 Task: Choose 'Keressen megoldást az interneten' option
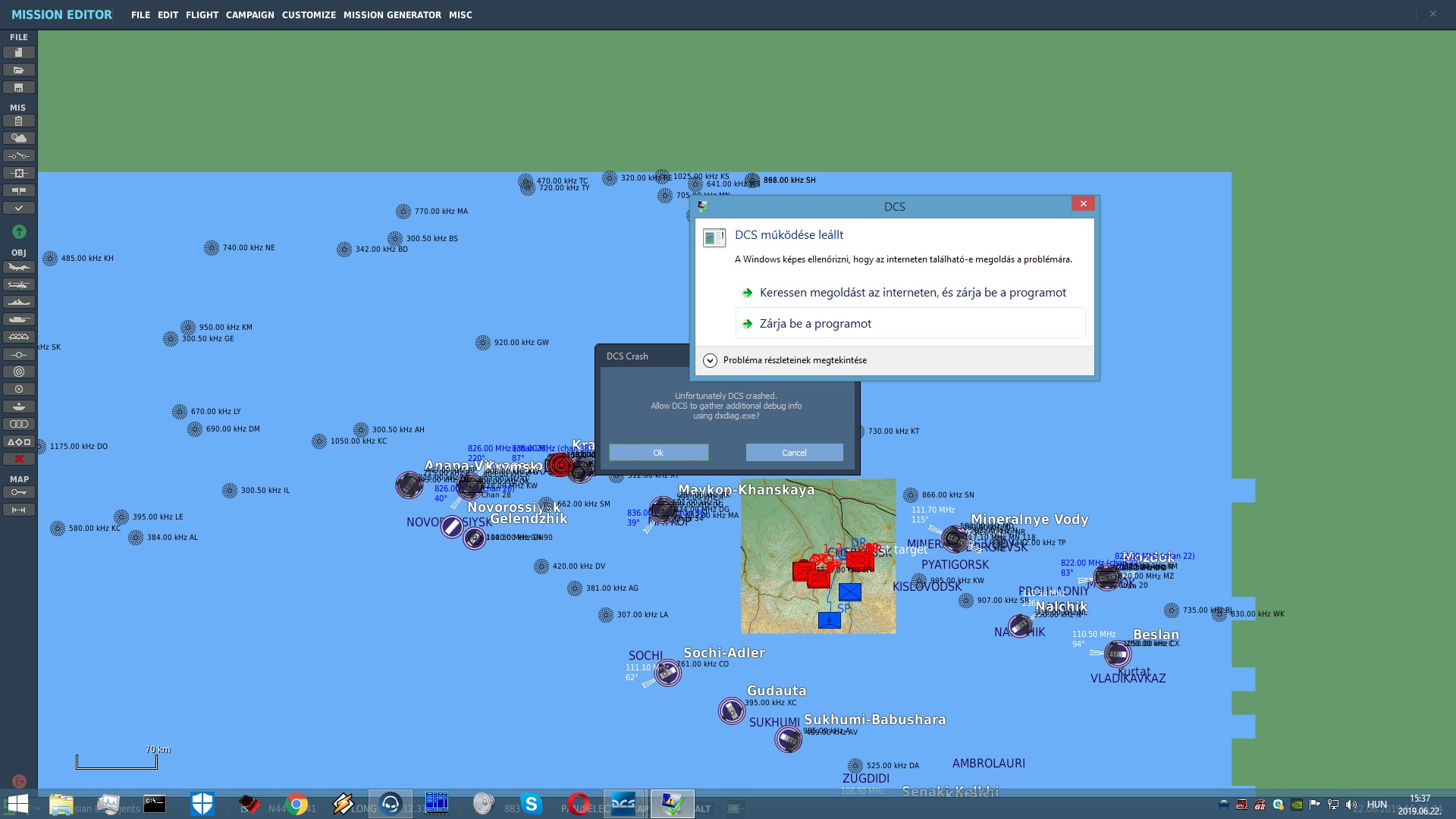tap(910, 292)
